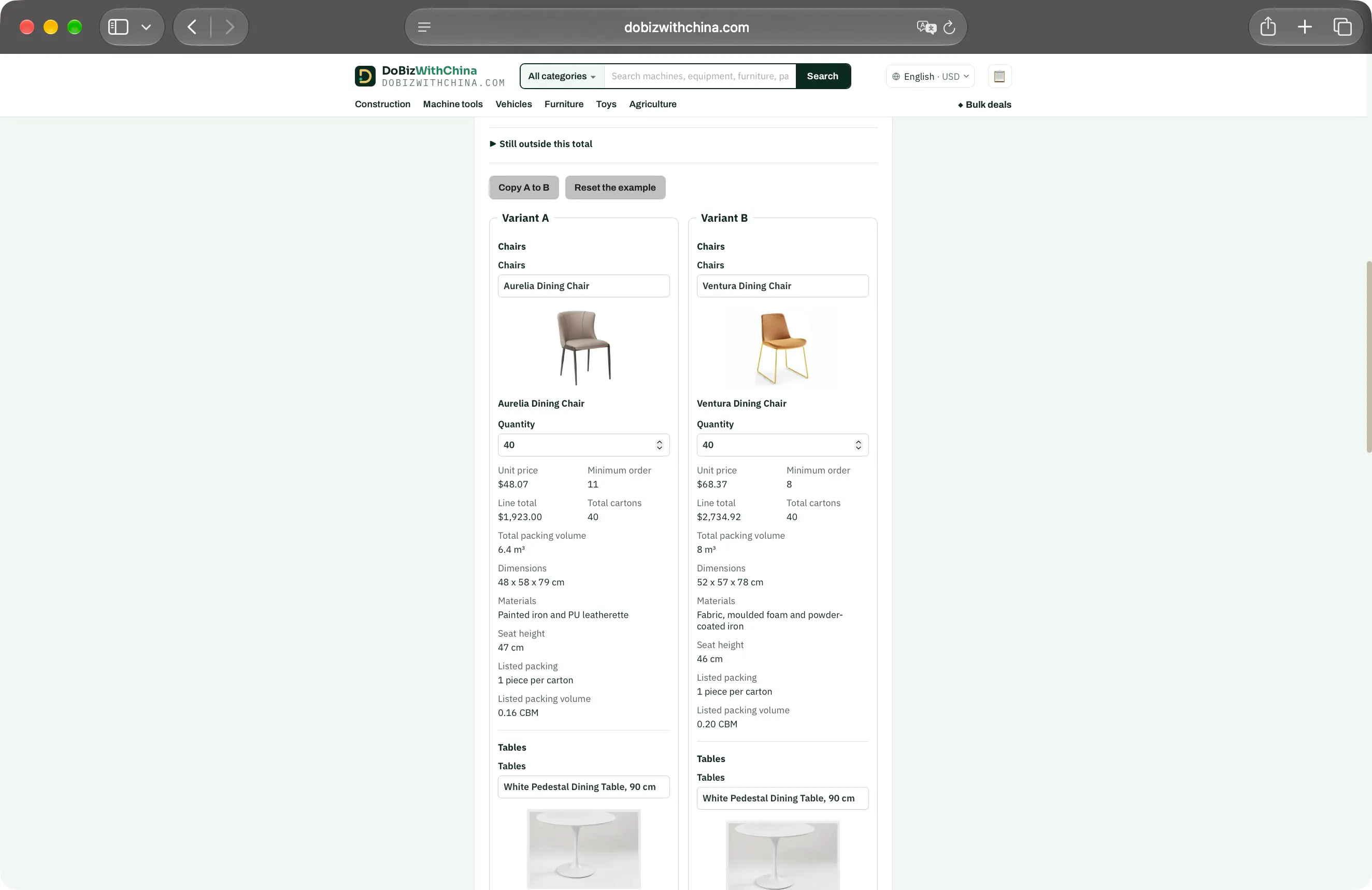Viewport: 1372px width, 890px height.
Task: Open the English · USD language selector
Action: click(930, 76)
